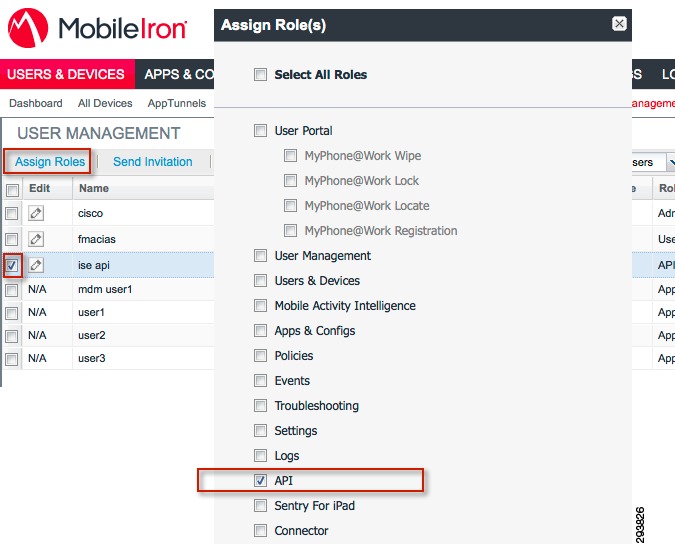Image resolution: width=675 pixels, height=544 pixels.
Task: Enable the Sentry For iPad role
Action: pyautogui.click(x=260, y=505)
